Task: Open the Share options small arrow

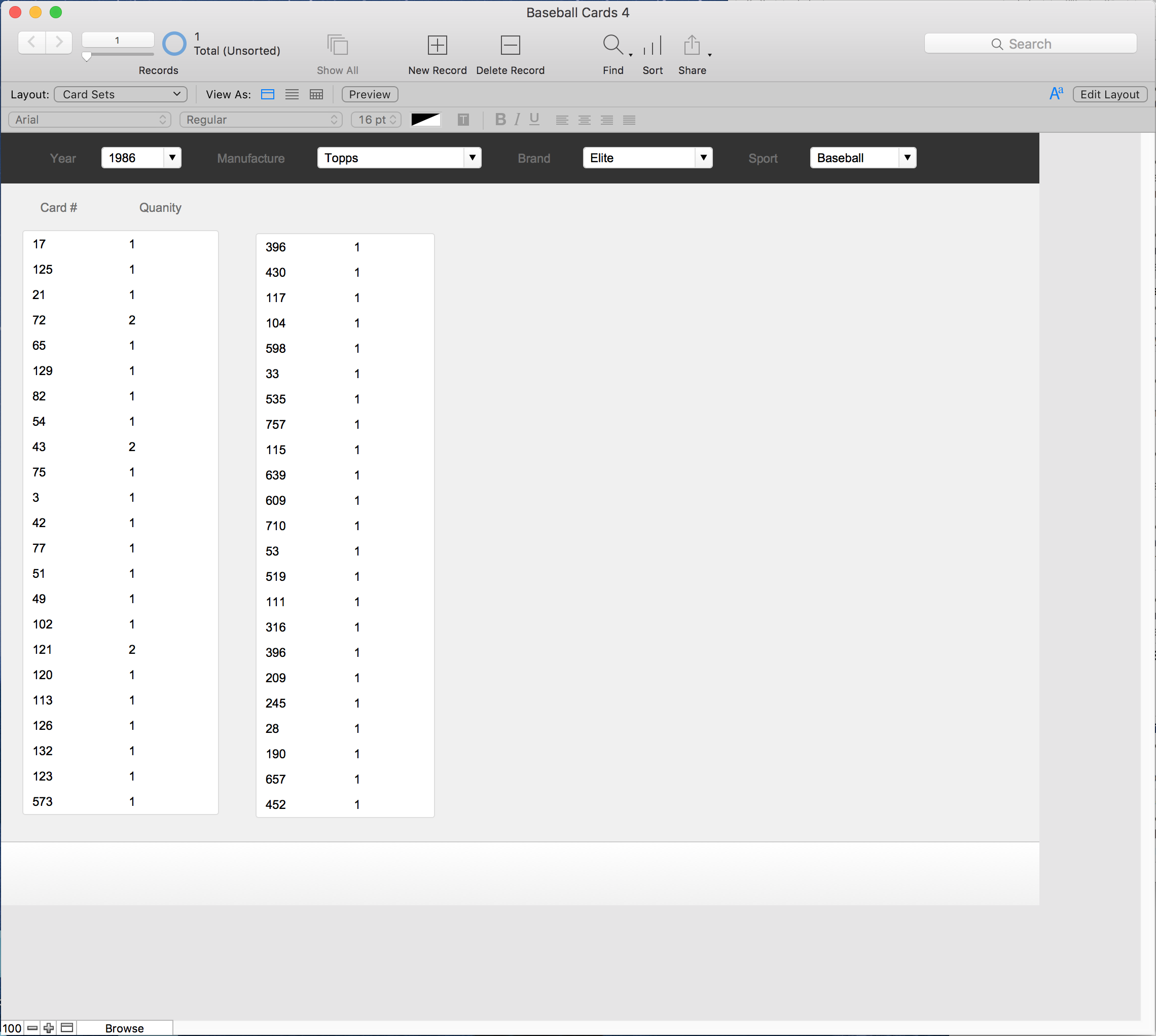Action: [709, 55]
